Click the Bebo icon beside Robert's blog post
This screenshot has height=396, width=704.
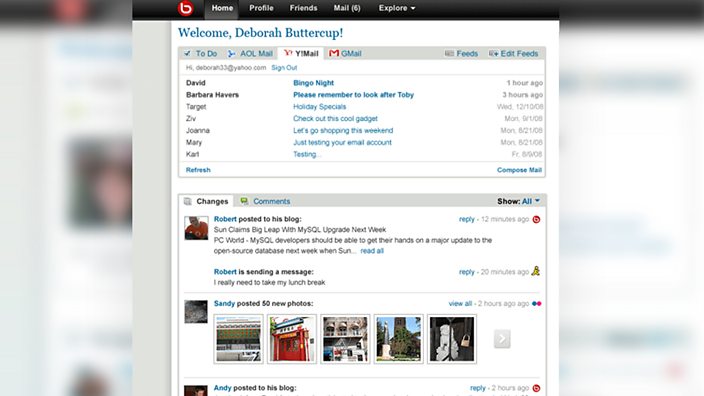pyautogui.click(x=536, y=220)
